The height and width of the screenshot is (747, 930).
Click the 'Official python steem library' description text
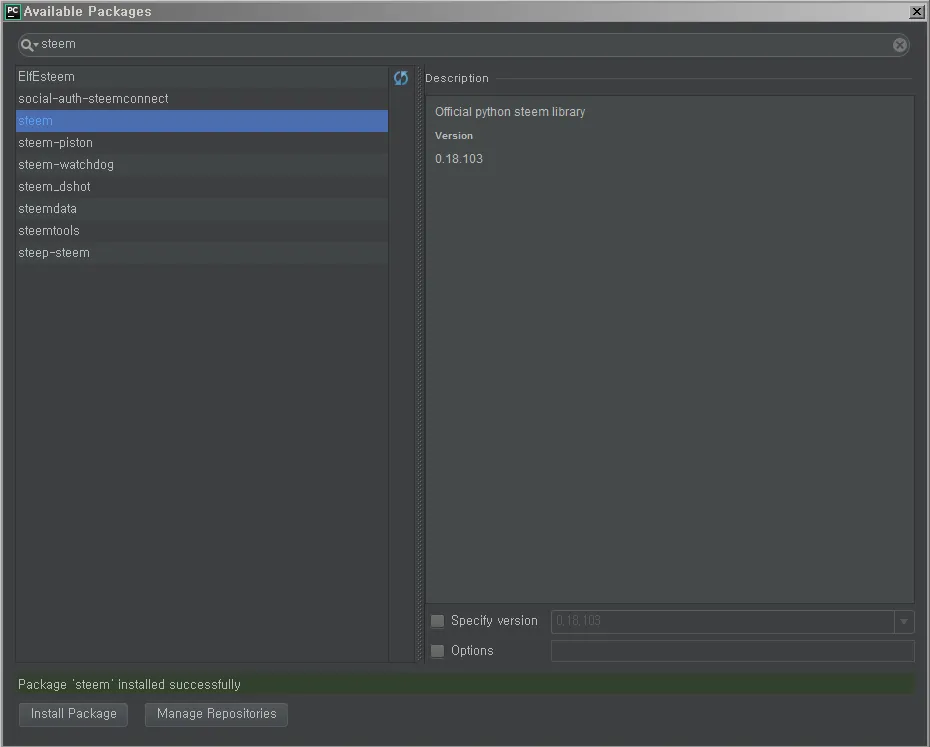509,112
